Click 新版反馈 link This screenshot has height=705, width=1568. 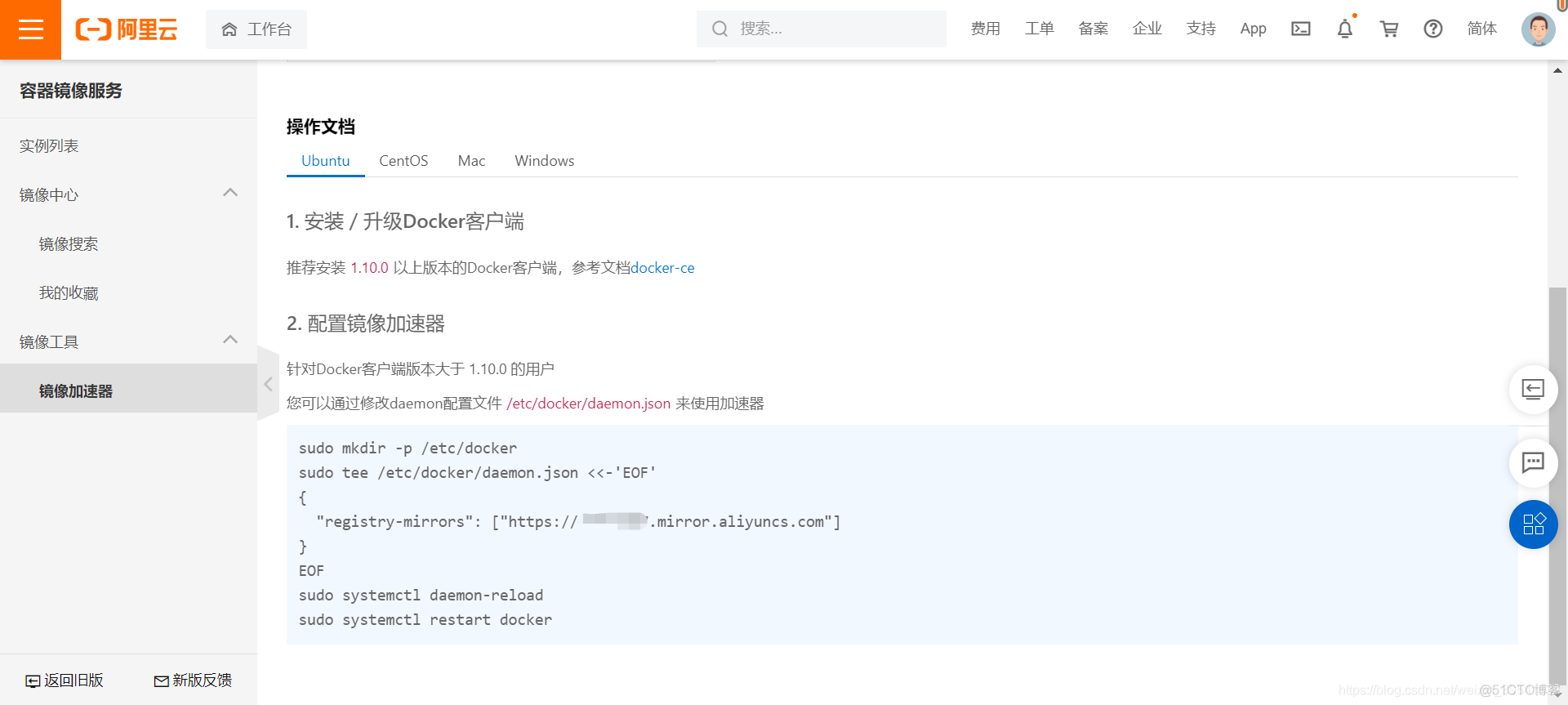193,680
